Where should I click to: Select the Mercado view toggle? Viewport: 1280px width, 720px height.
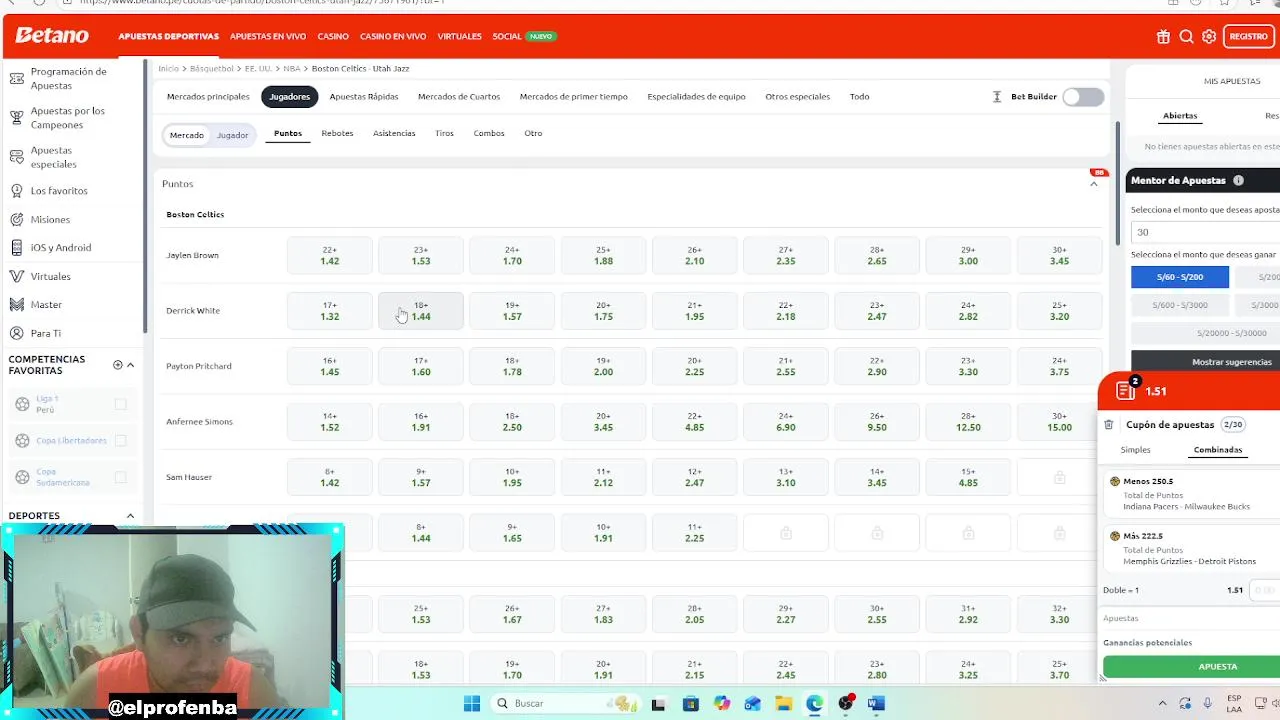point(187,135)
